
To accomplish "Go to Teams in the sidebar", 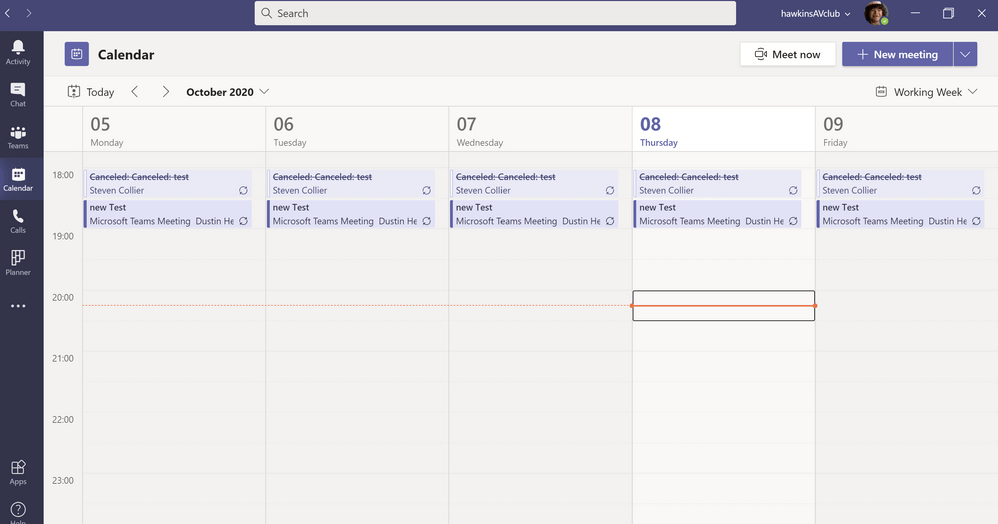I will coord(18,137).
